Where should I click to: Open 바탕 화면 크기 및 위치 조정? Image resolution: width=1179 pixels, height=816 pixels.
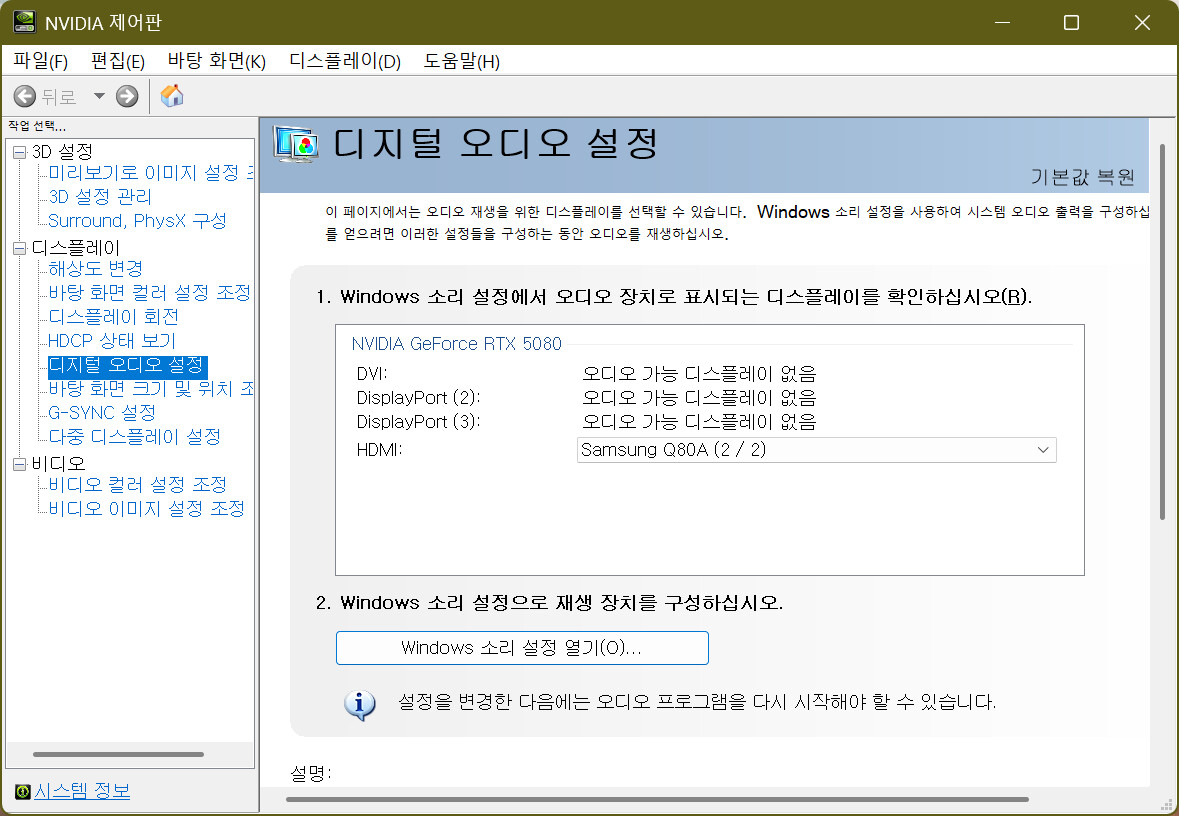click(x=150, y=389)
